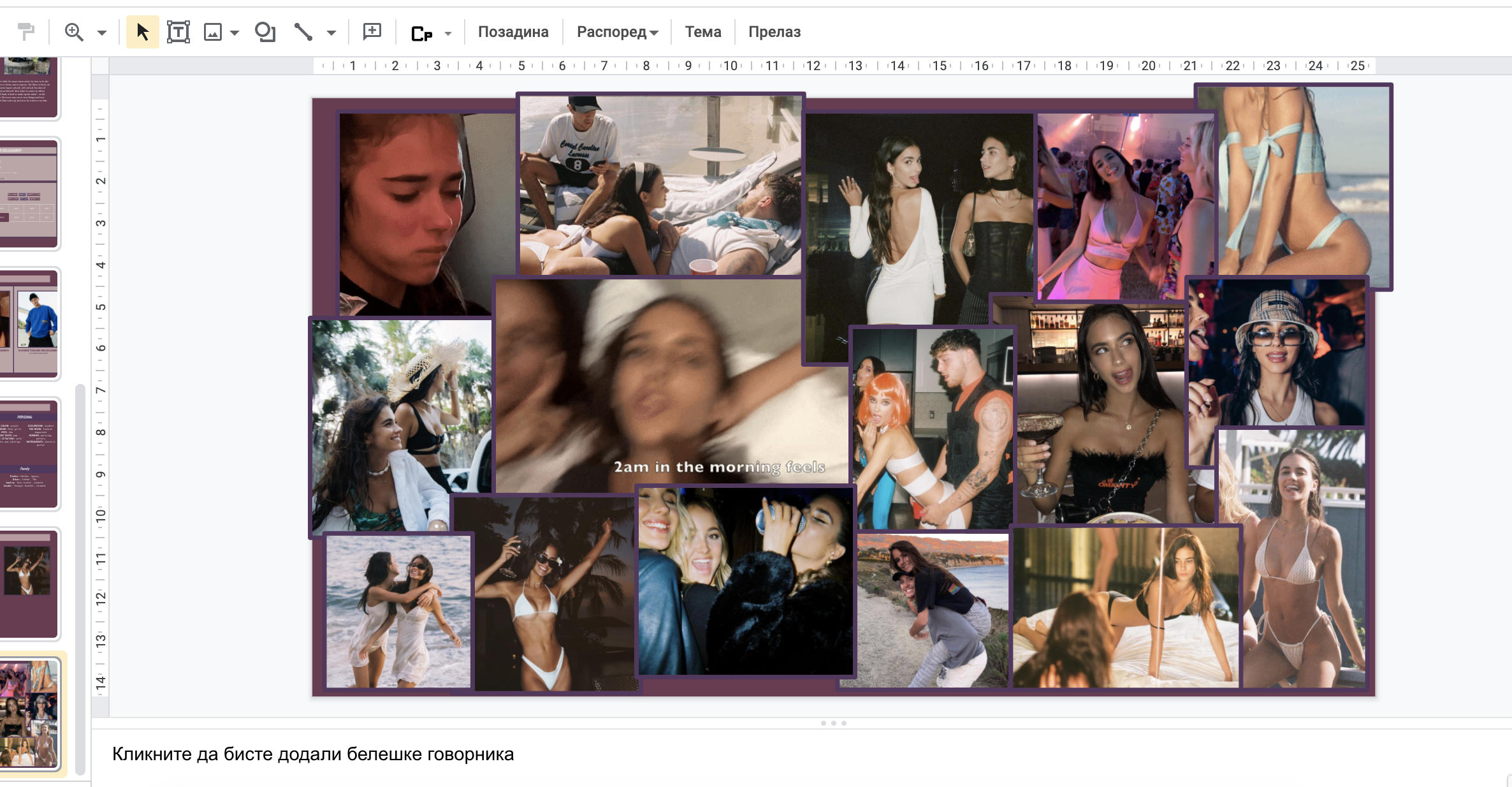The width and height of the screenshot is (1512, 787).
Task: Select the shape tool icon
Action: point(265,32)
